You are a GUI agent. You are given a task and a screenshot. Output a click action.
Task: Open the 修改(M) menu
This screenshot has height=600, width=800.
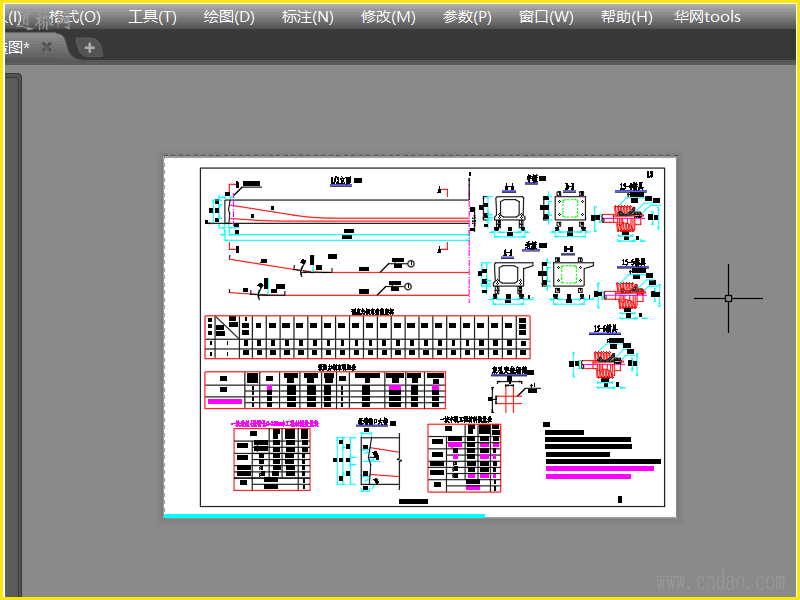388,17
